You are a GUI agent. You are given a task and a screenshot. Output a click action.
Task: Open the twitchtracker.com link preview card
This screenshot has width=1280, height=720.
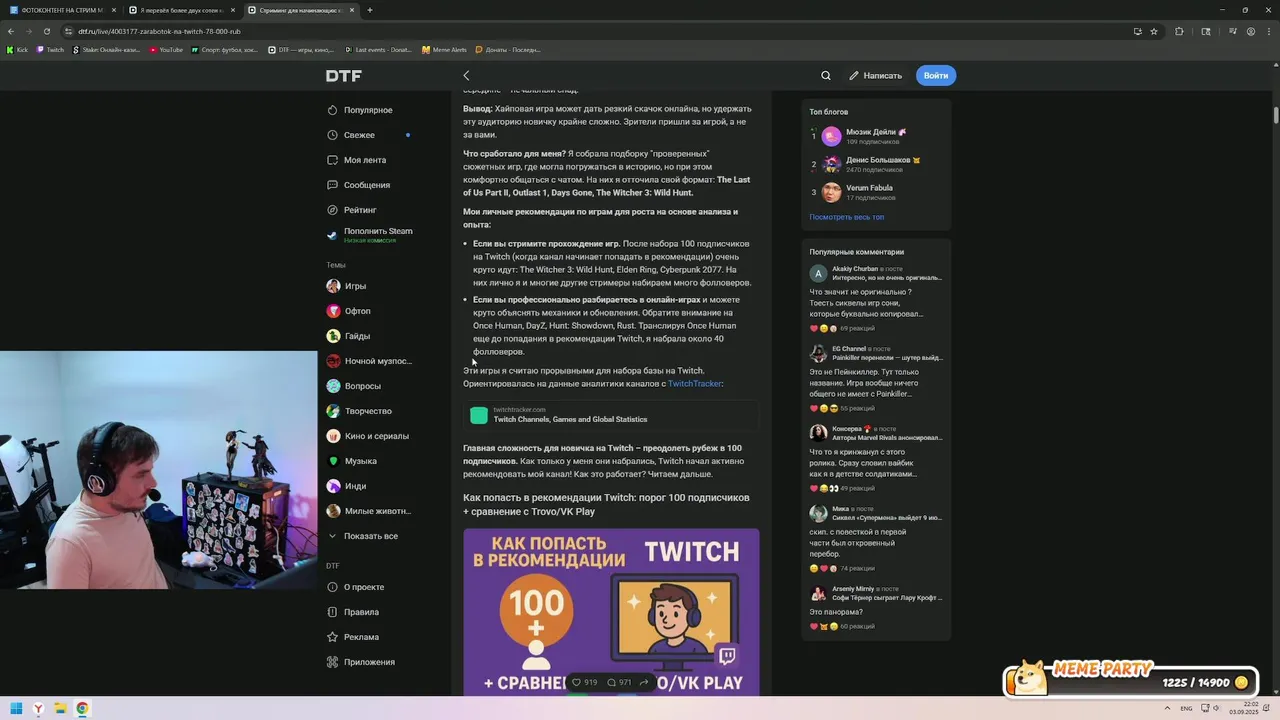click(611, 415)
